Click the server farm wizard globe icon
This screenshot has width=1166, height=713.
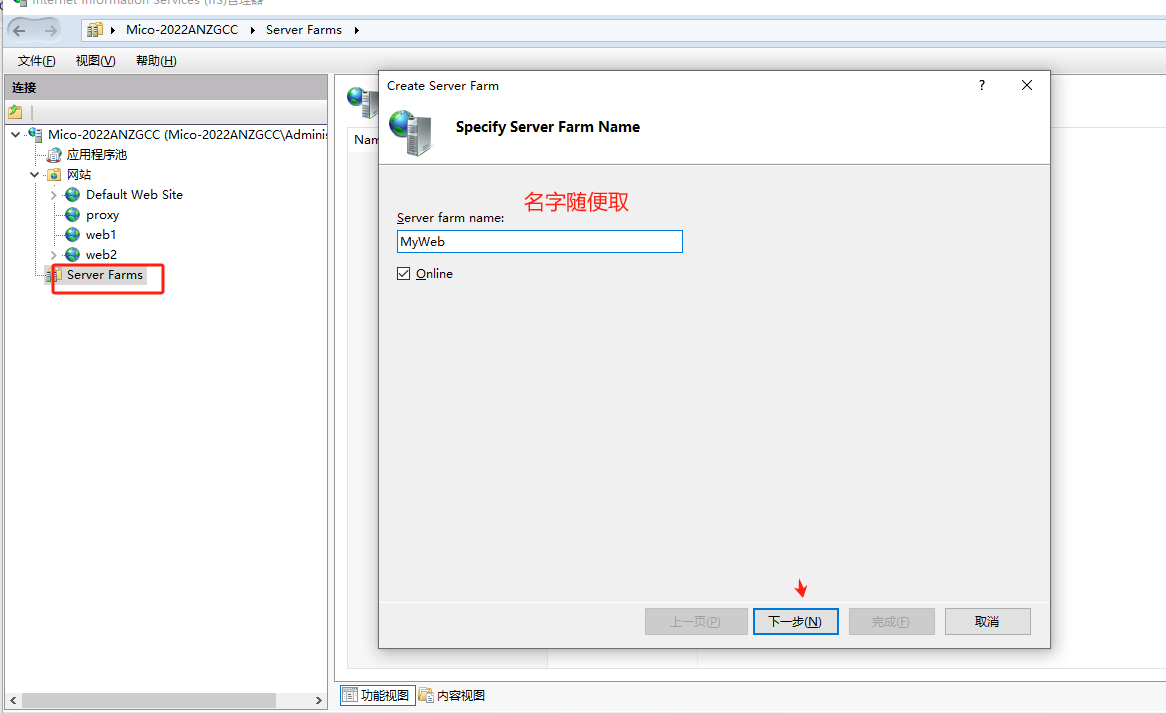click(410, 132)
